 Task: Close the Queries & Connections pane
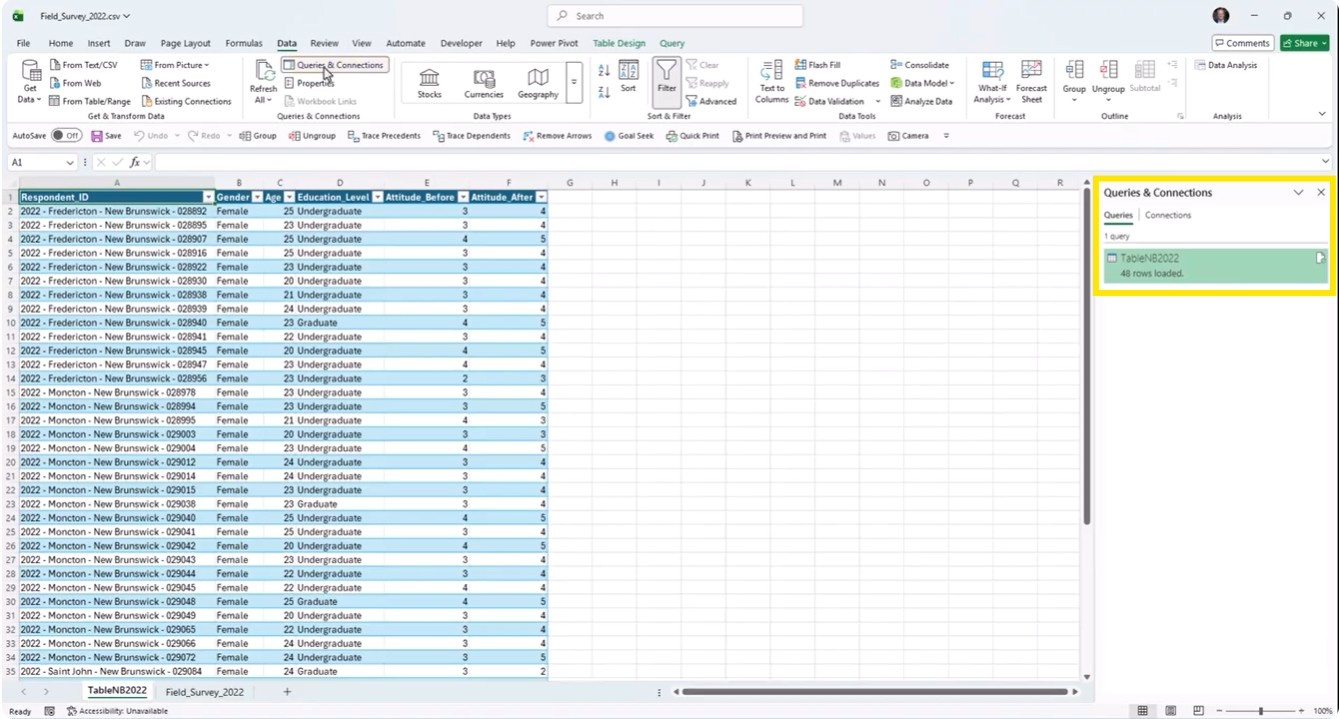(1321, 192)
